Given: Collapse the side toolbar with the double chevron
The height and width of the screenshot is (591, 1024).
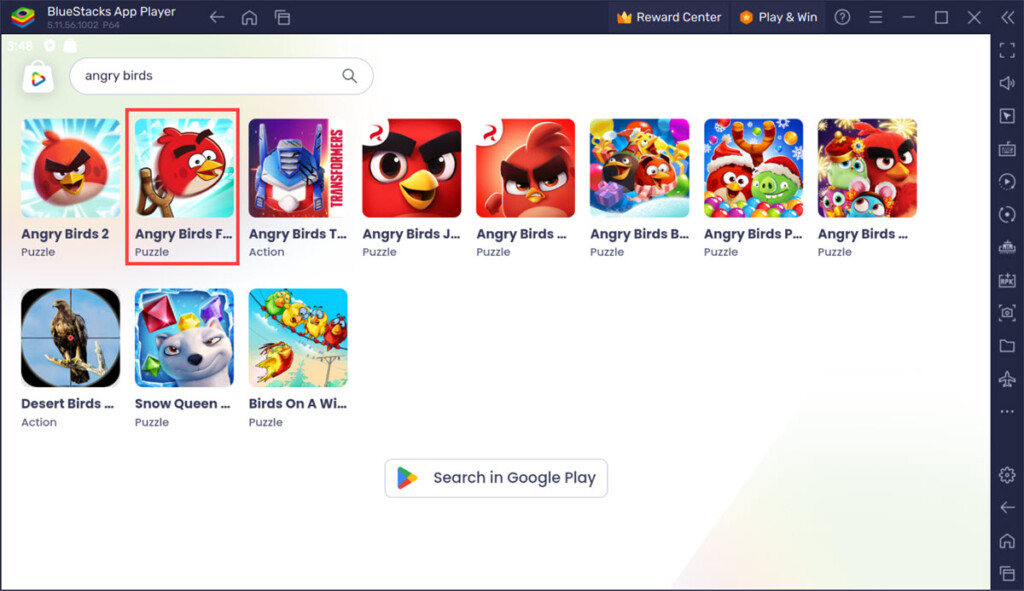Looking at the screenshot, I should [1008, 18].
